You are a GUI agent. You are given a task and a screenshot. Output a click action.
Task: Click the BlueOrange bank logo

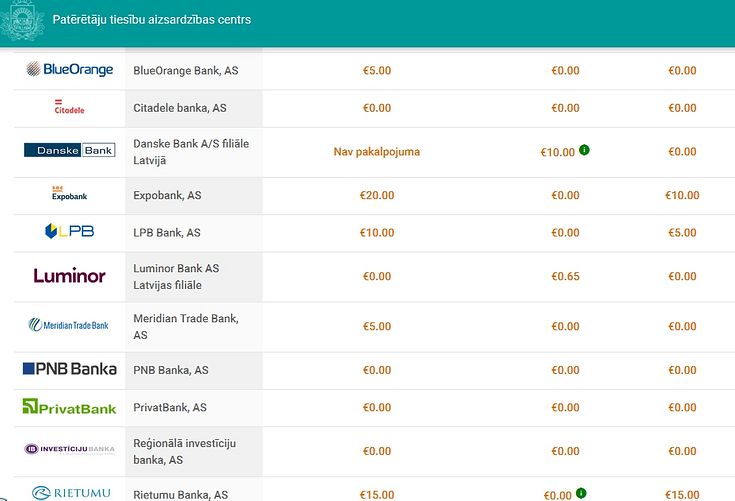(x=69, y=69)
